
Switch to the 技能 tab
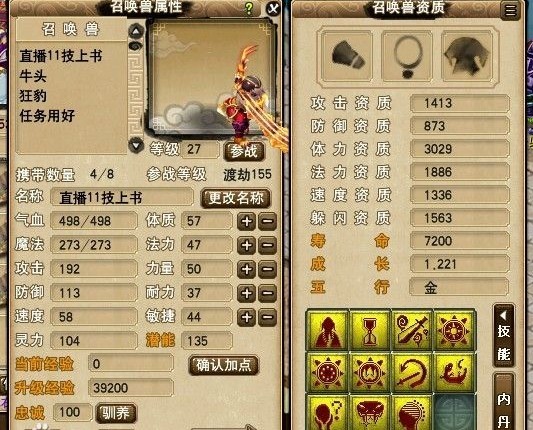504,336
